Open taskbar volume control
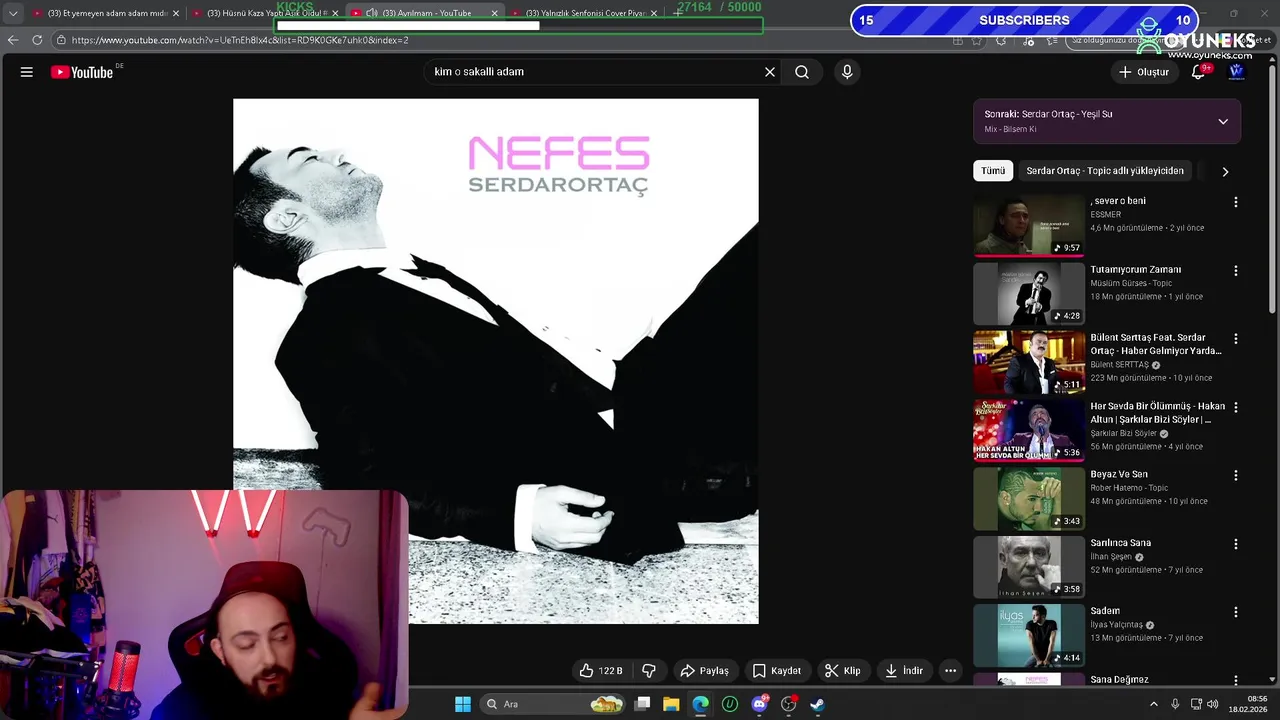 [1212, 704]
